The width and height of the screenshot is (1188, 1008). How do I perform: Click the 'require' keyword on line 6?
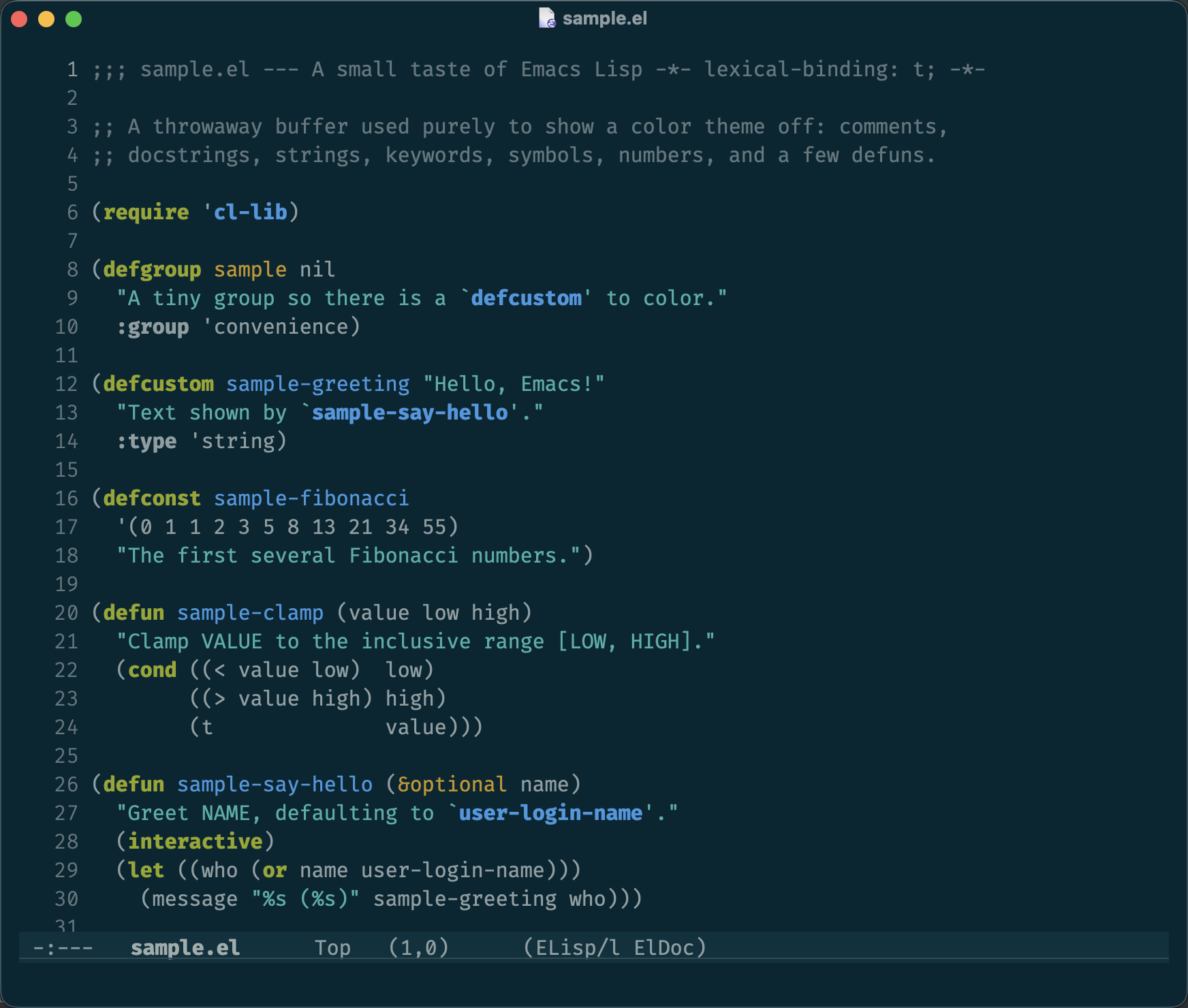click(146, 212)
